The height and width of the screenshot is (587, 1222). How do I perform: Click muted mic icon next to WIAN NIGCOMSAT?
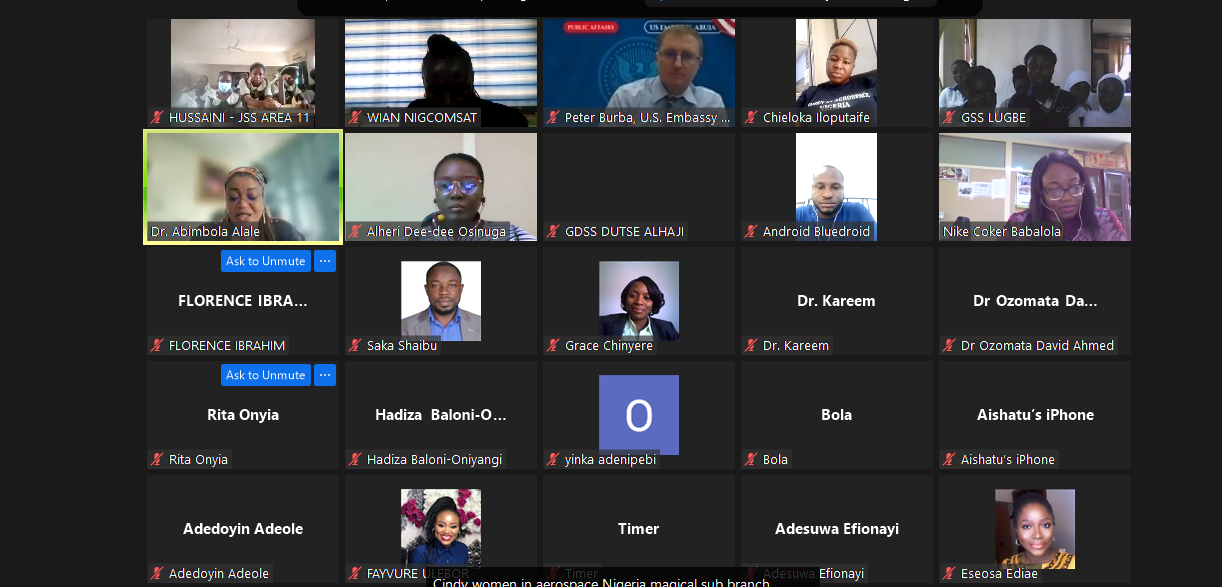tap(355, 118)
